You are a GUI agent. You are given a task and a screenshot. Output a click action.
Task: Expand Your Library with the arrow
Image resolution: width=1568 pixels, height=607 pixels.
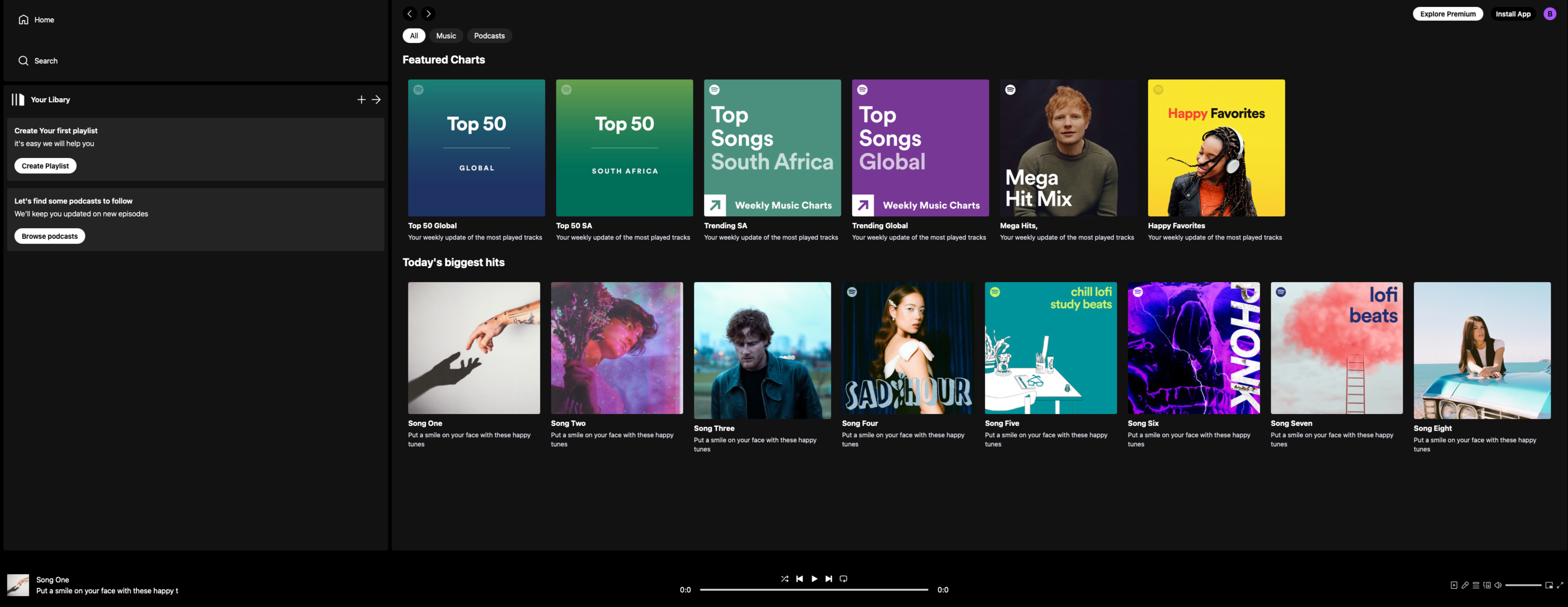[376, 100]
